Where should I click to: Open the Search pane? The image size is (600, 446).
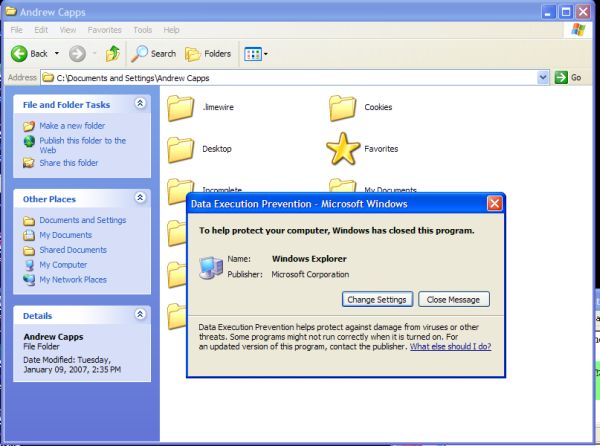(153, 54)
